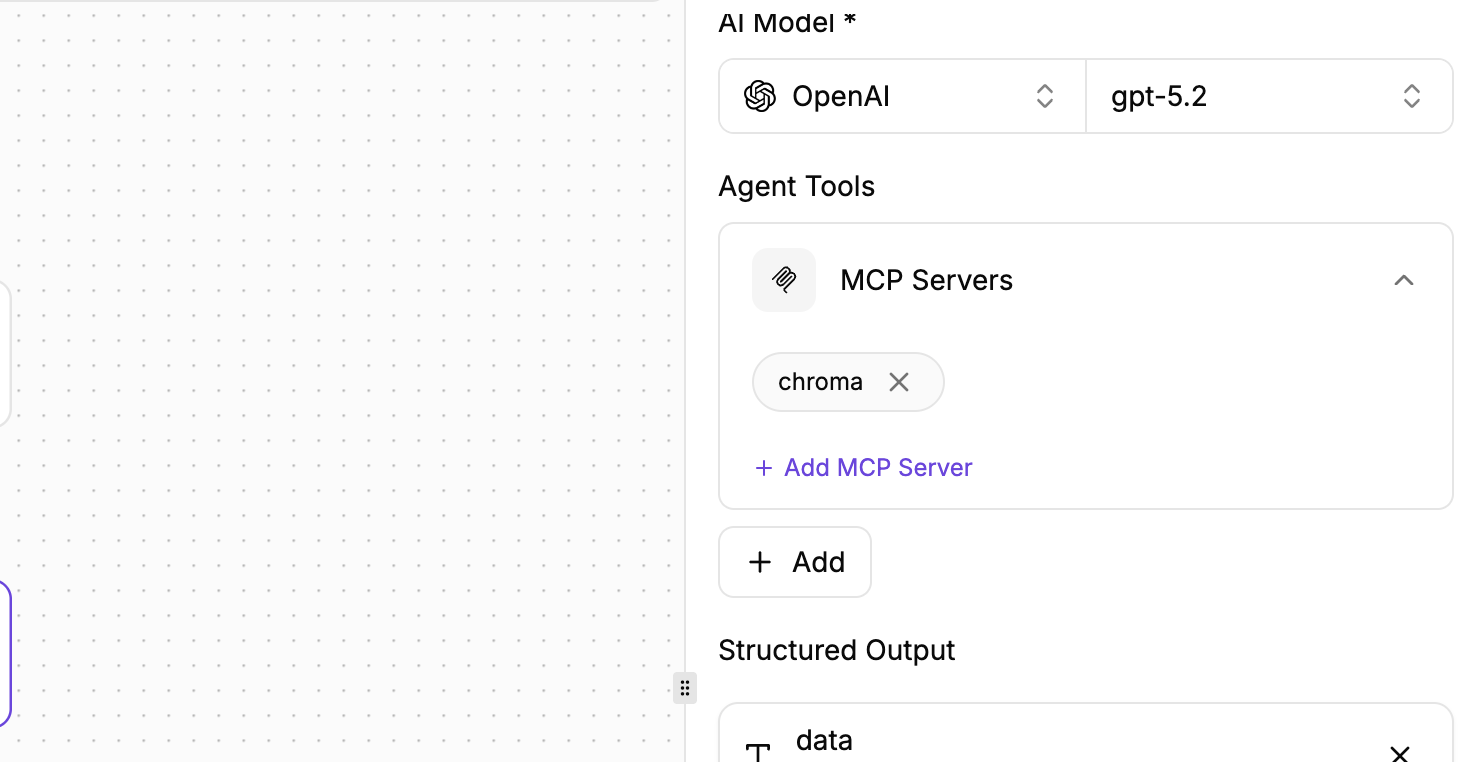The image size is (1460, 762).
Task: Delete the data structured output field
Action: [1400, 753]
